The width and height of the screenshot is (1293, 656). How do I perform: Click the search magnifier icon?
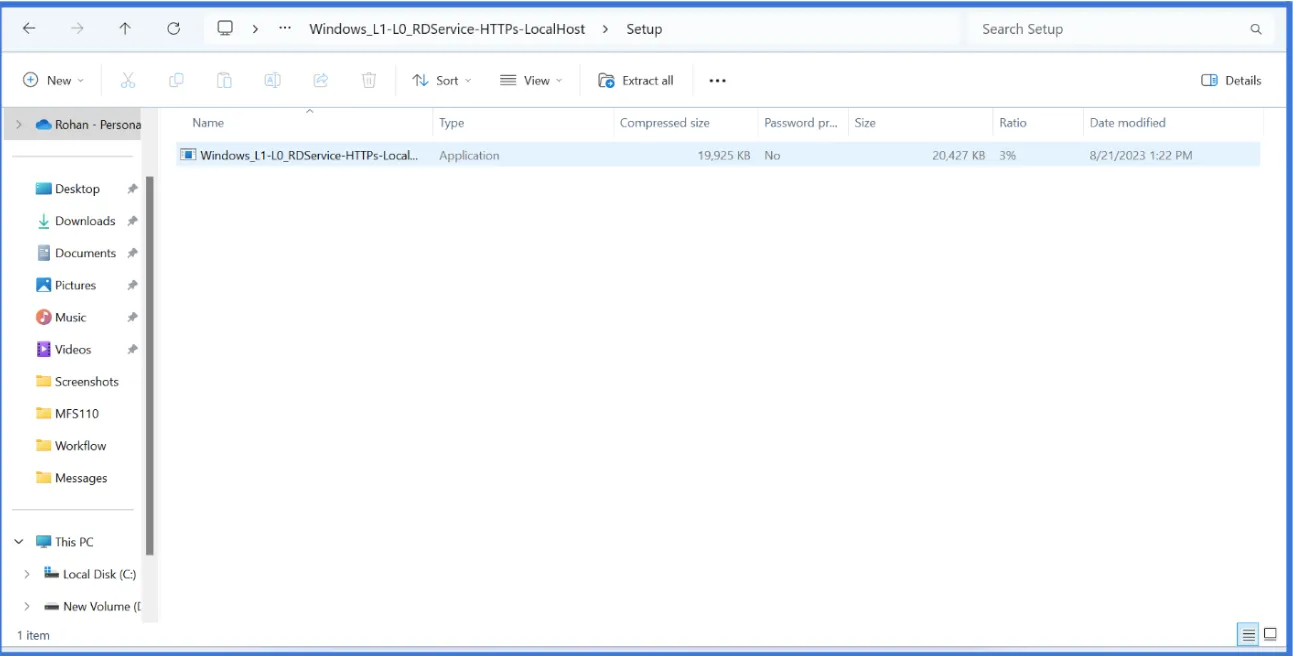[x=1256, y=29]
